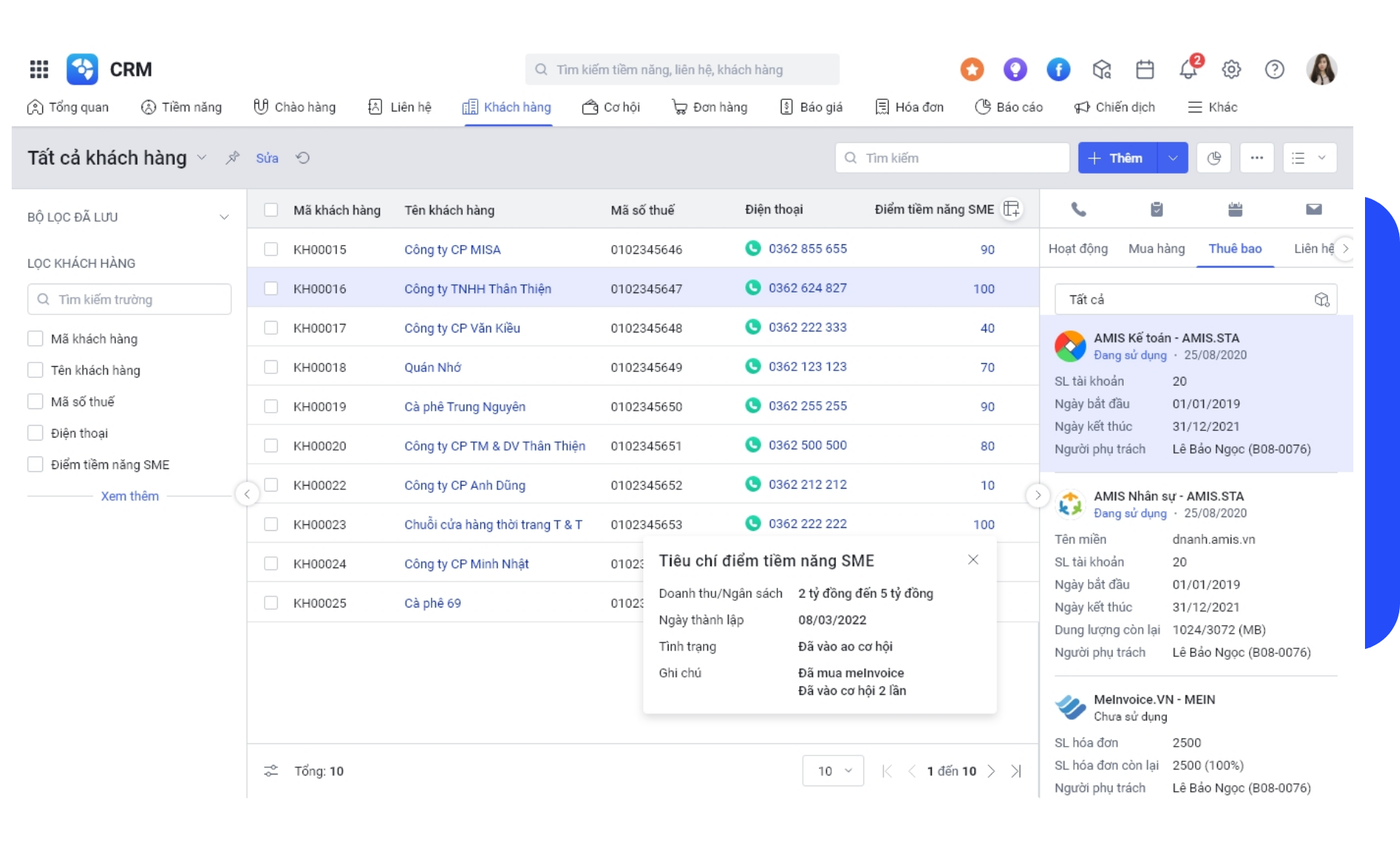The width and height of the screenshot is (1400, 843).
Task: Open the calendar icon in header
Action: coord(1145,69)
